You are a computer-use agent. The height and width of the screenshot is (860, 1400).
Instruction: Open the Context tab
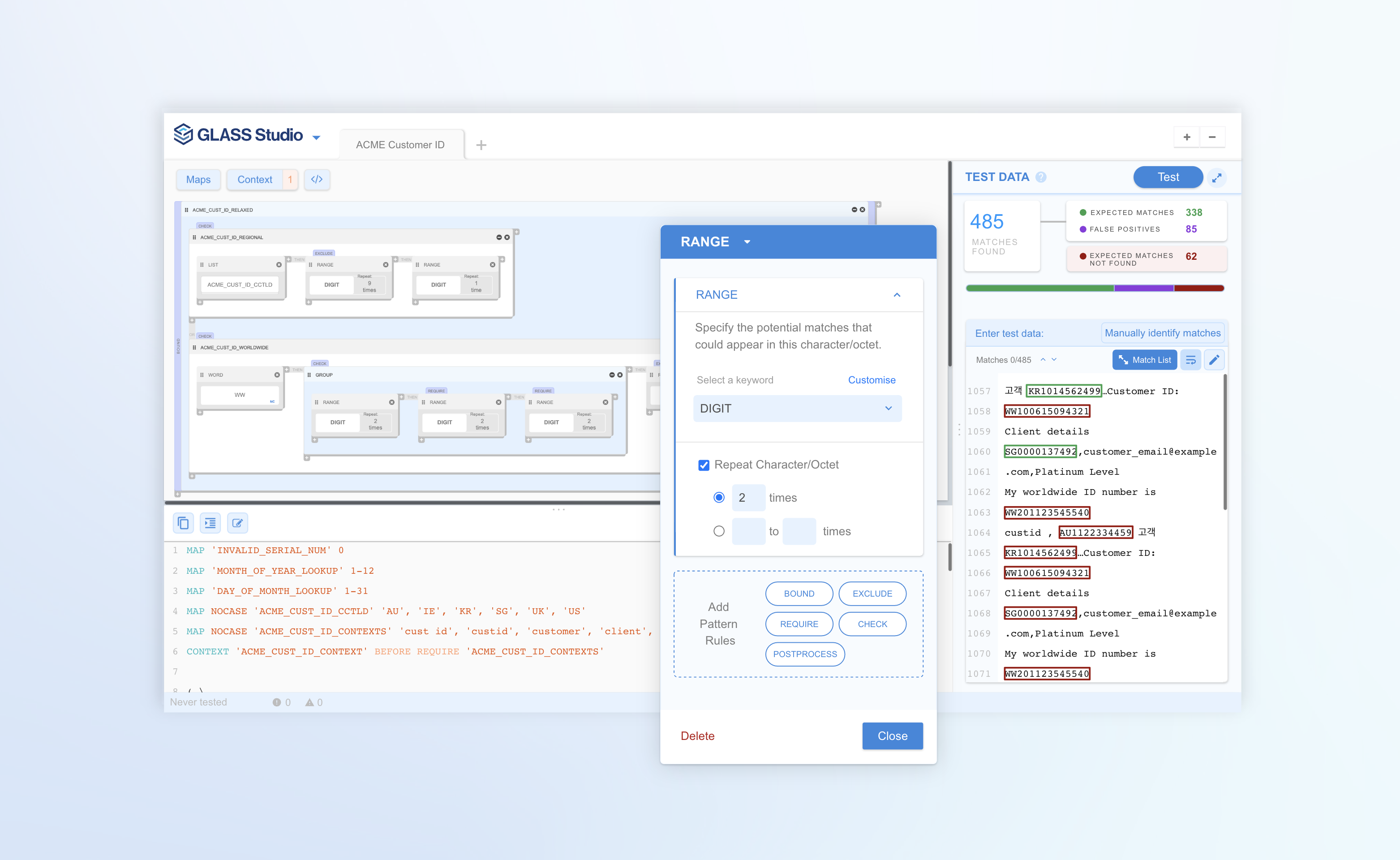tap(255, 180)
